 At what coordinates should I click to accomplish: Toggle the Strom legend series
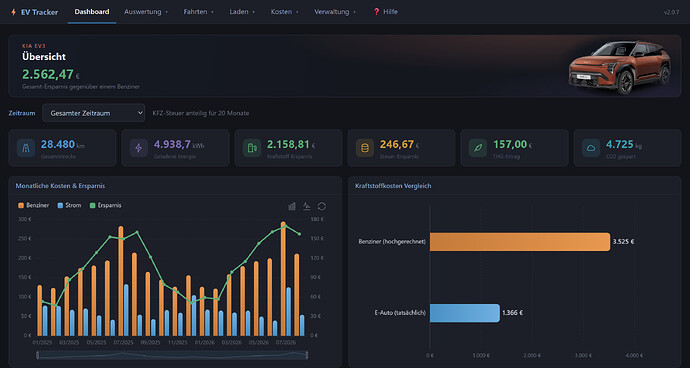(x=70, y=205)
